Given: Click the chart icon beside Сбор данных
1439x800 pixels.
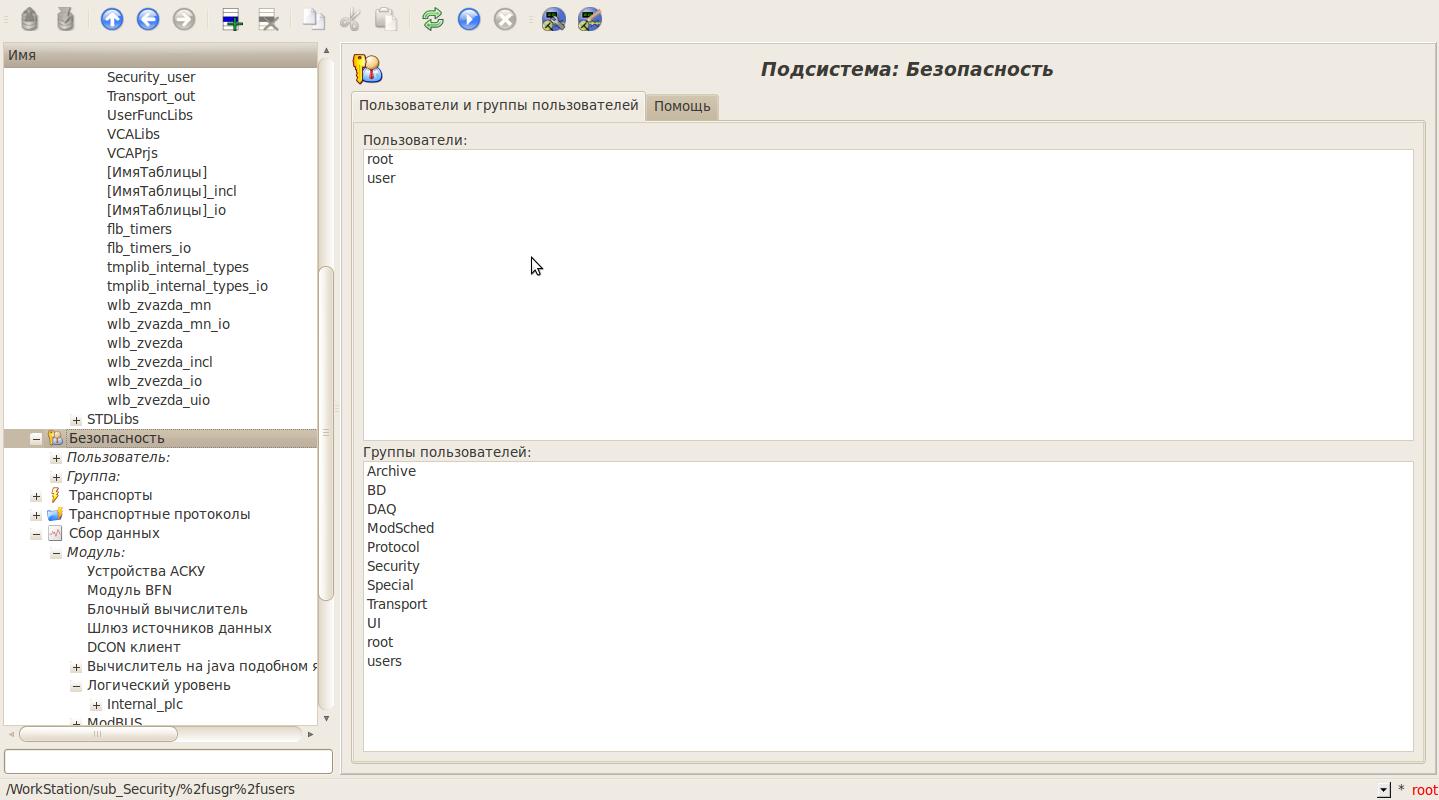Looking at the screenshot, I should click(x=55, y=533).
